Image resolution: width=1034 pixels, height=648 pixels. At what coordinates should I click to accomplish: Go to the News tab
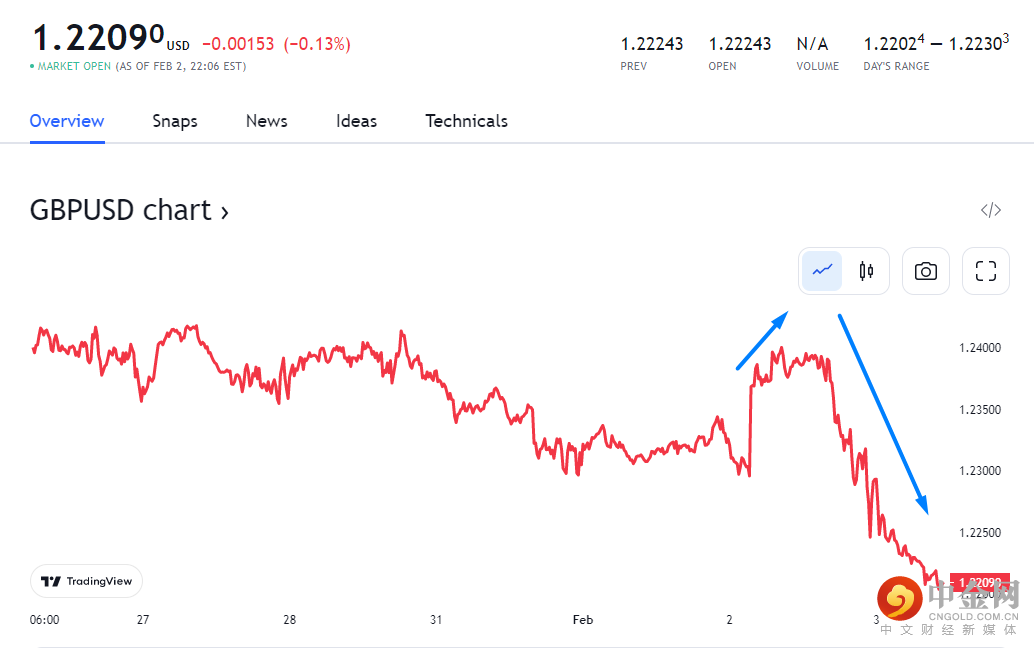click(x=267, y=121)
